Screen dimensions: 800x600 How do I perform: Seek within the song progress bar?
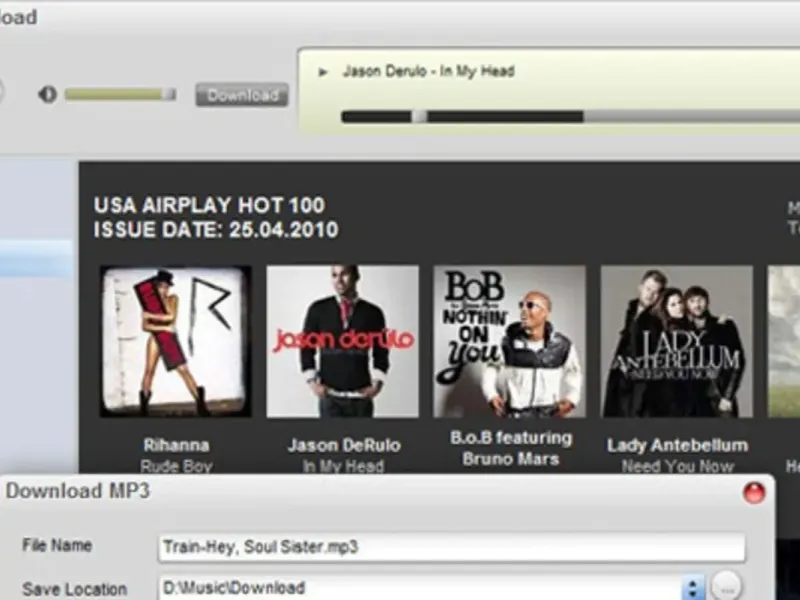[570, 117]
